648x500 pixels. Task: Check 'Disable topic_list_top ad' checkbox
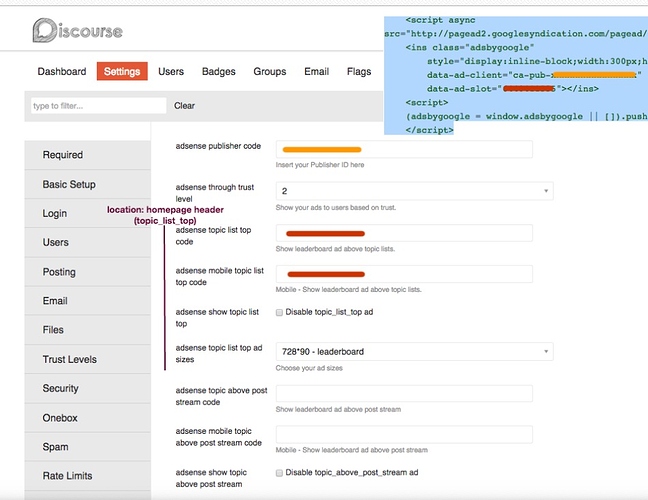pos(279,312)
